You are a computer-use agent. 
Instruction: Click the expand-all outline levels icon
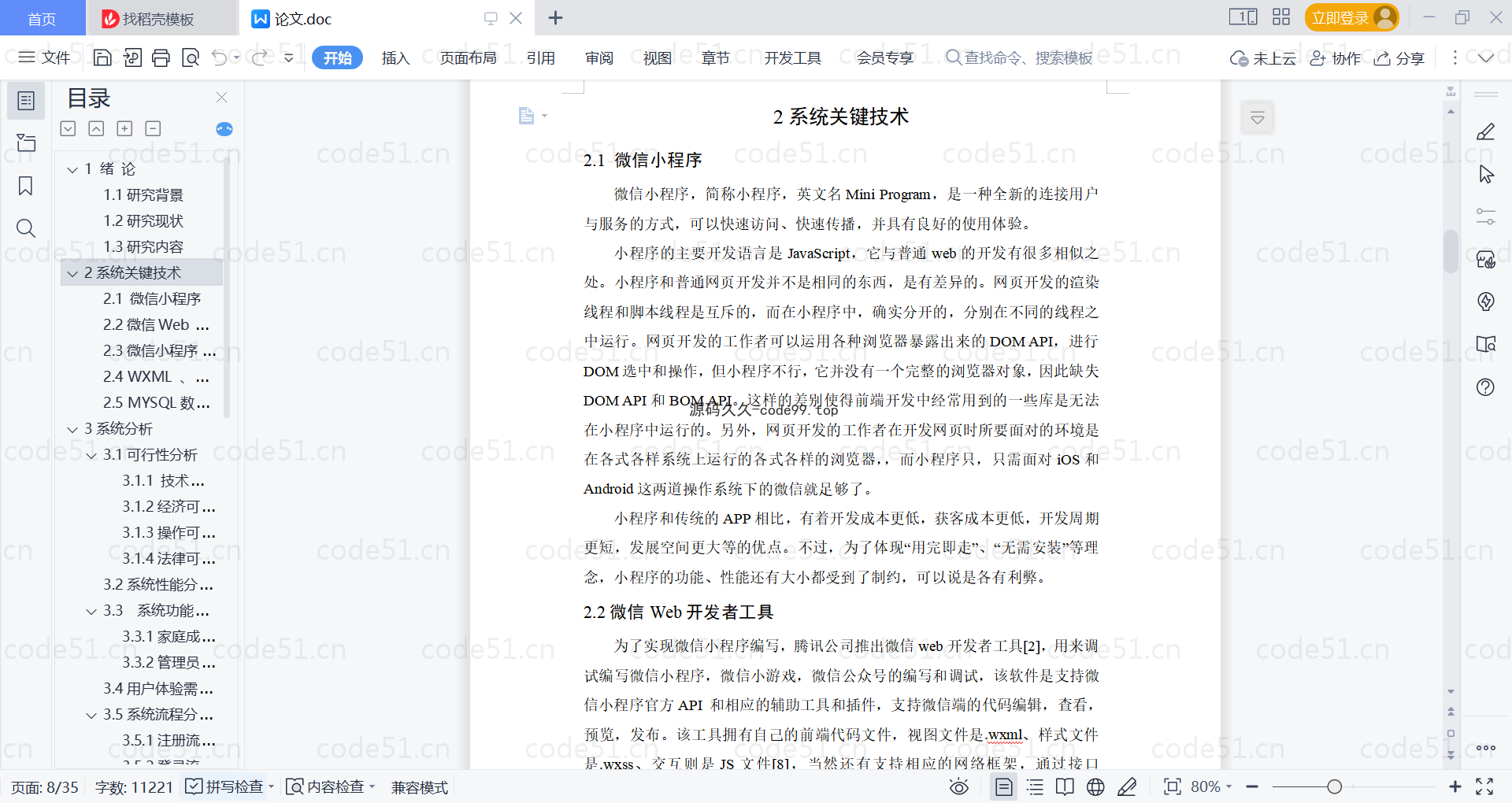(69, 128)
